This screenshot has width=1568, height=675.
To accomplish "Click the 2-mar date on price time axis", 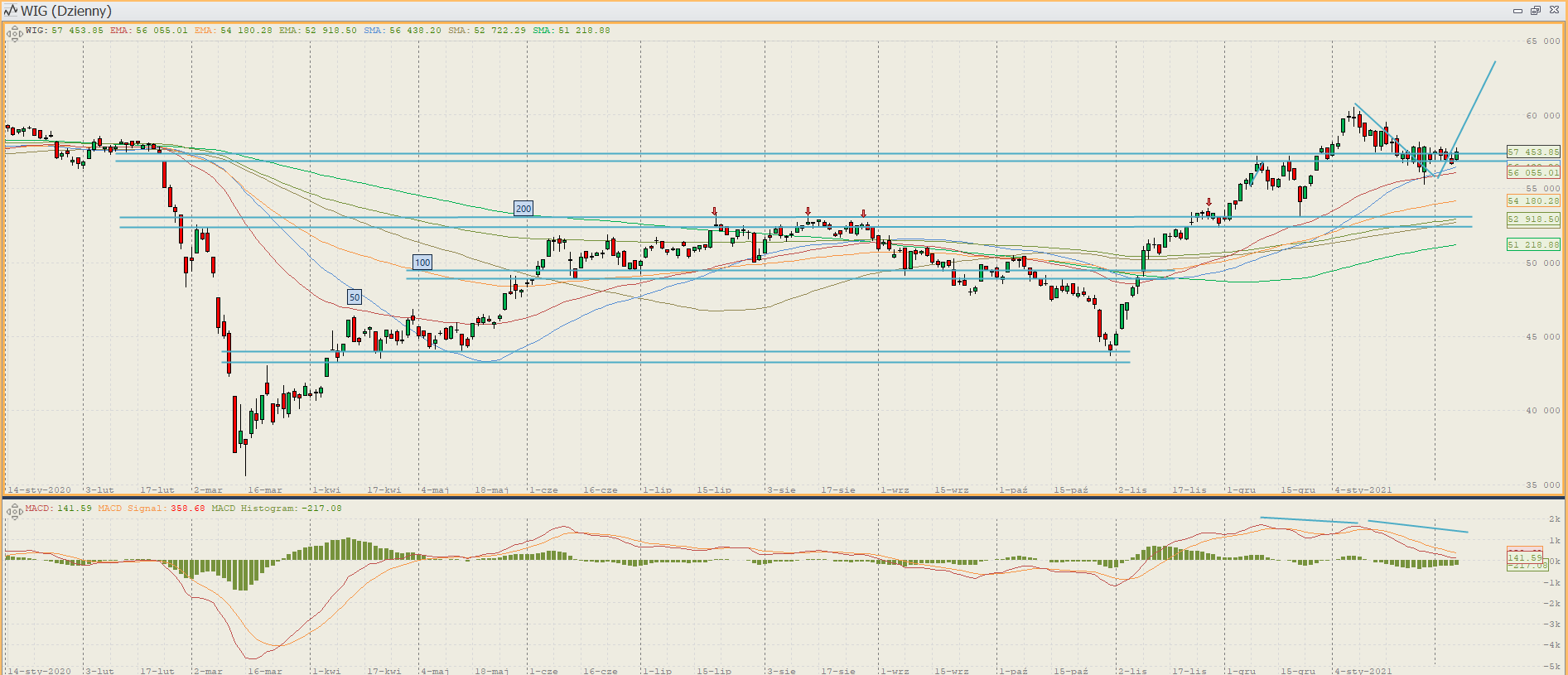I will 208,490.
